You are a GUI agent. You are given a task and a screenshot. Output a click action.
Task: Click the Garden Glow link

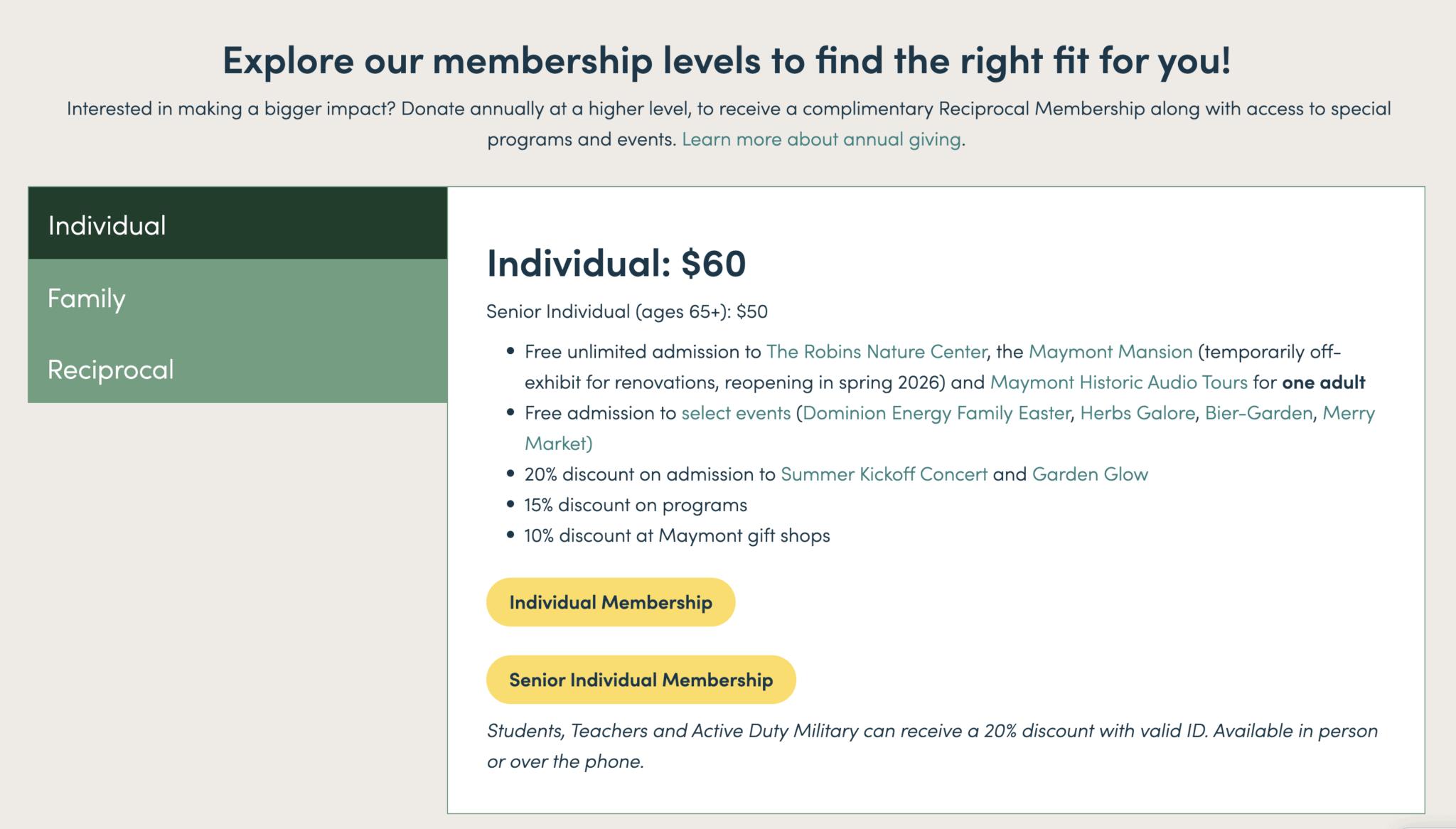coord(1090,474)
